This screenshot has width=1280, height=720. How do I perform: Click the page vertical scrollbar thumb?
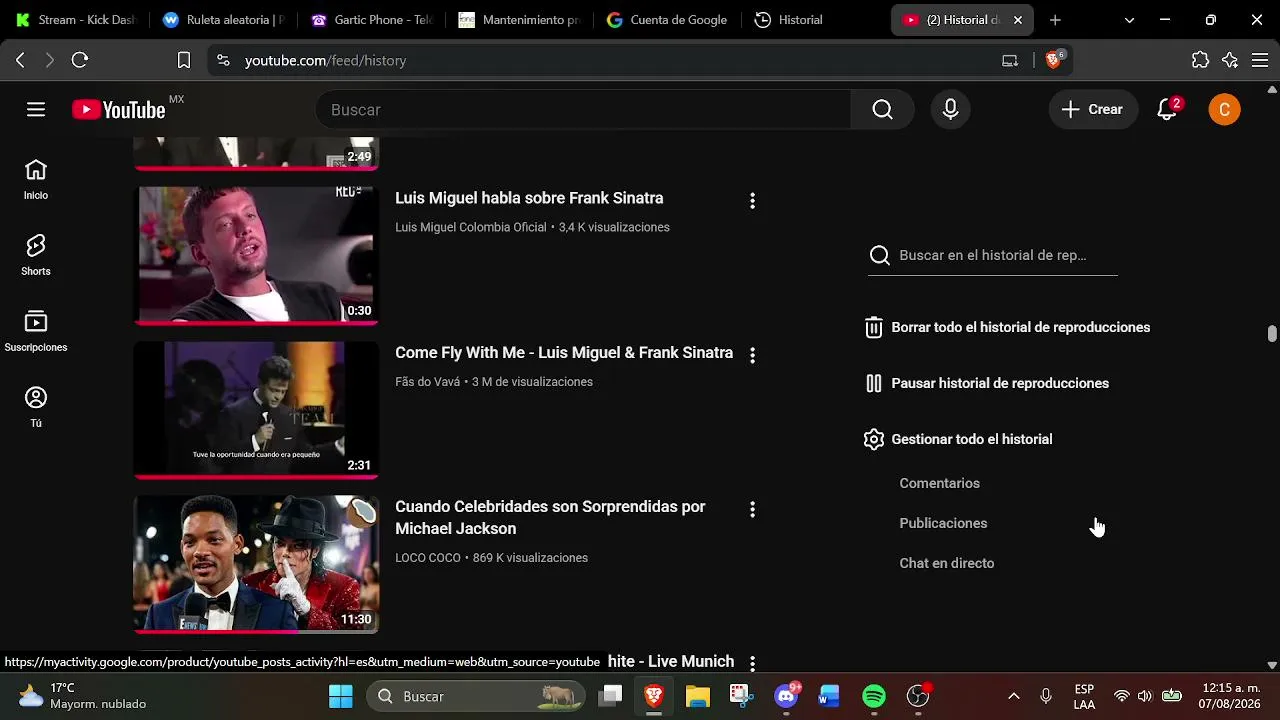(x=1272, y=333)
